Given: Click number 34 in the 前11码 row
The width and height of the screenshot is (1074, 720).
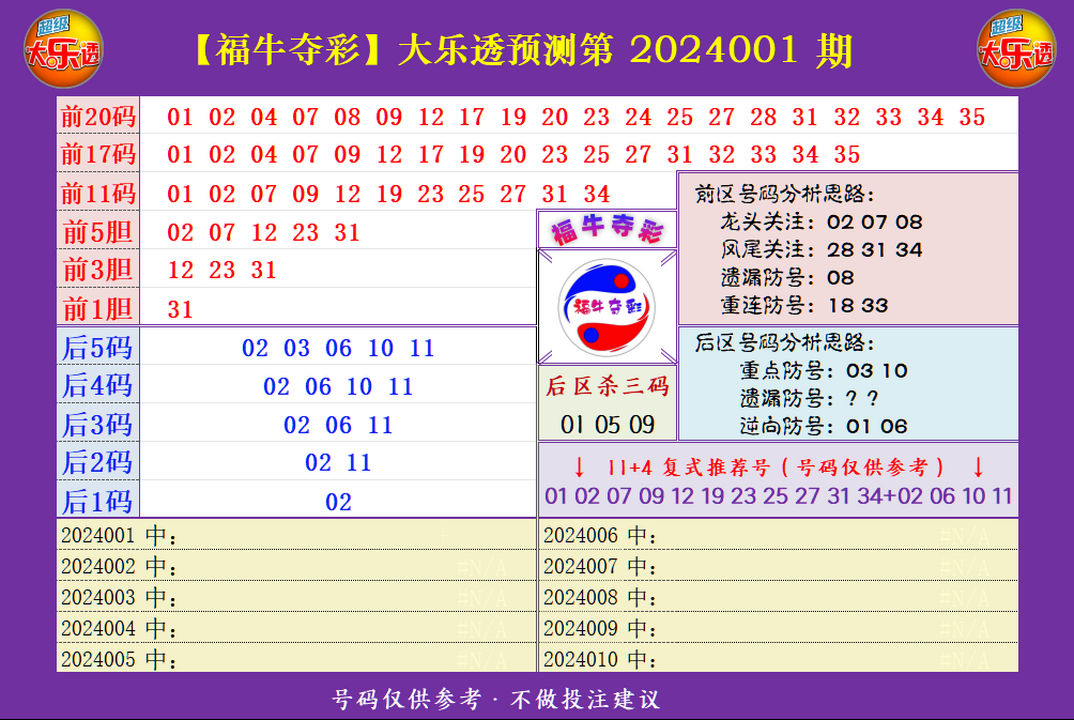Looking at the screenshot, I should click(x=597, y=194).
